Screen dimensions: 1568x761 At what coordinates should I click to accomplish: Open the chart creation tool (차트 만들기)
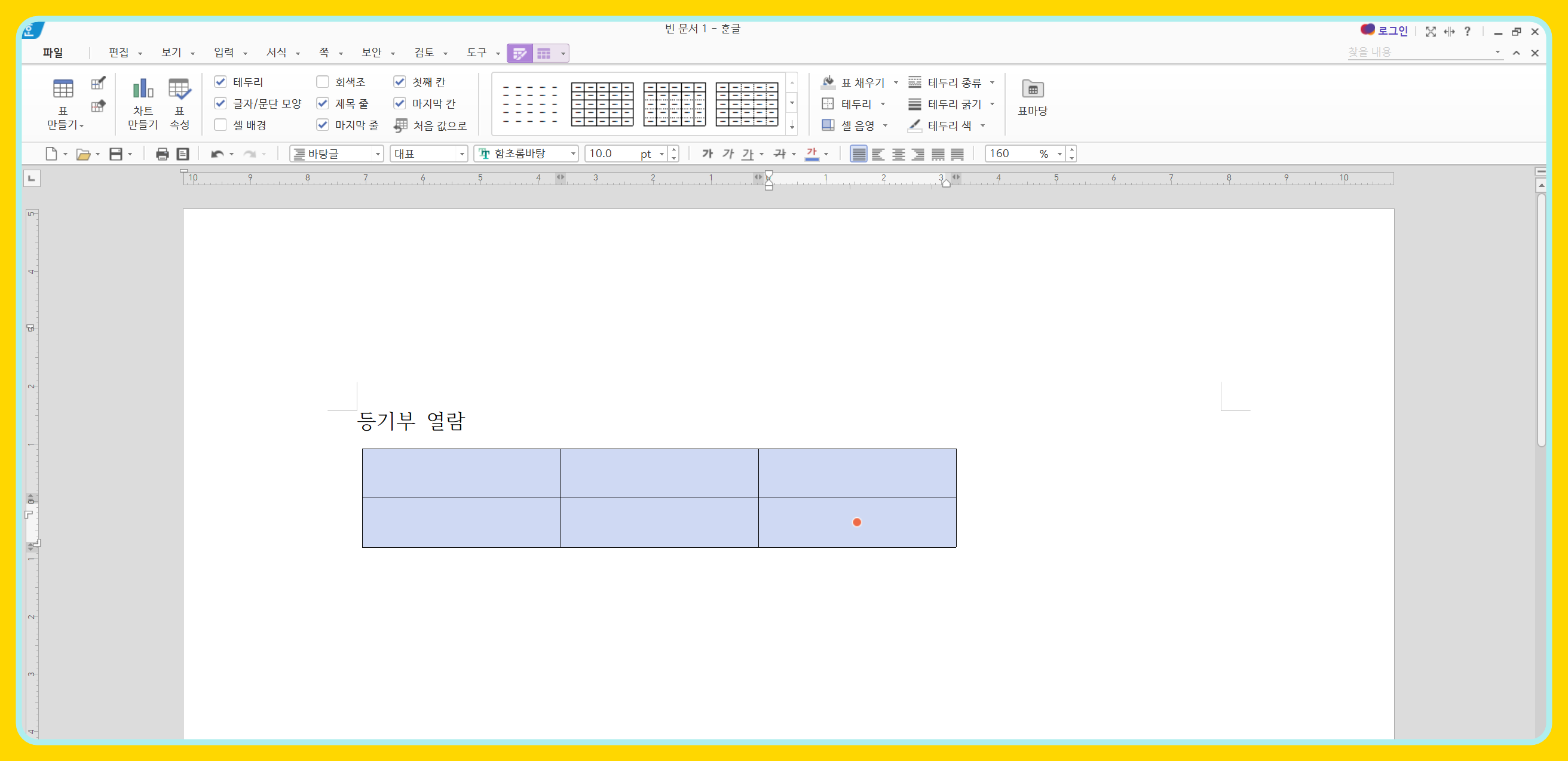(142, 102)
